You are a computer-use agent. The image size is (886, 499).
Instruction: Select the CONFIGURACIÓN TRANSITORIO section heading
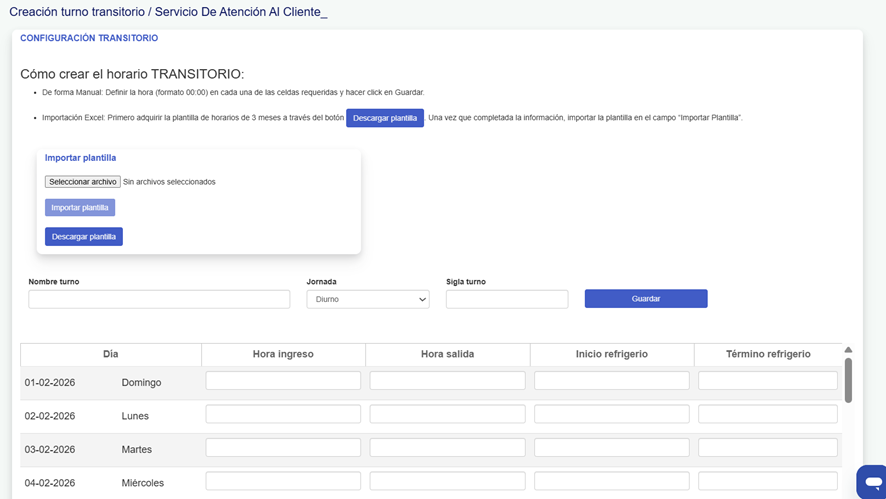click(89, 38)
